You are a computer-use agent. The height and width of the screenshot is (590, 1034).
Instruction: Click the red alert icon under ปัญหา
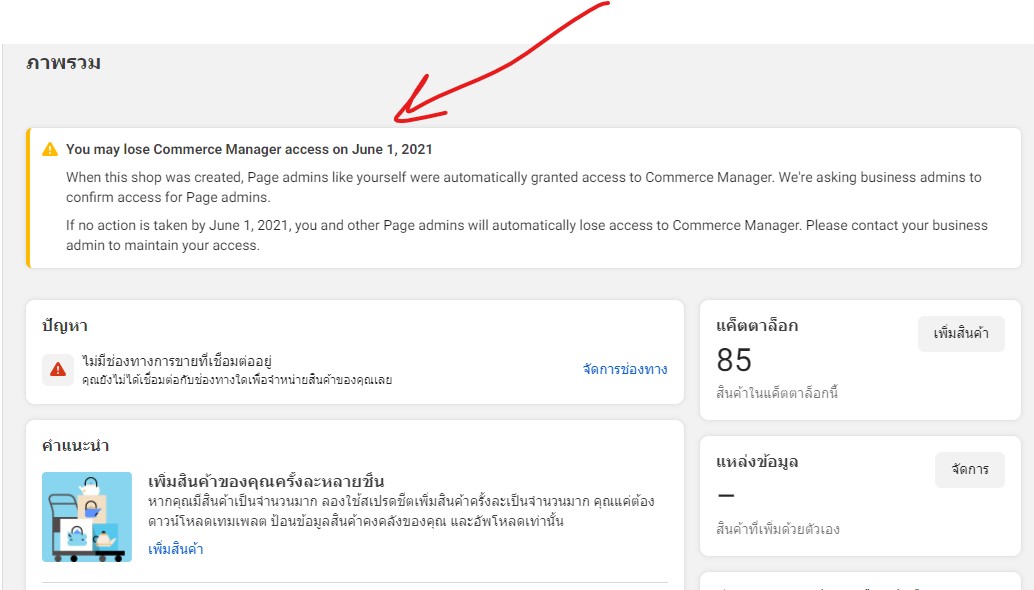tap(57, 369)
